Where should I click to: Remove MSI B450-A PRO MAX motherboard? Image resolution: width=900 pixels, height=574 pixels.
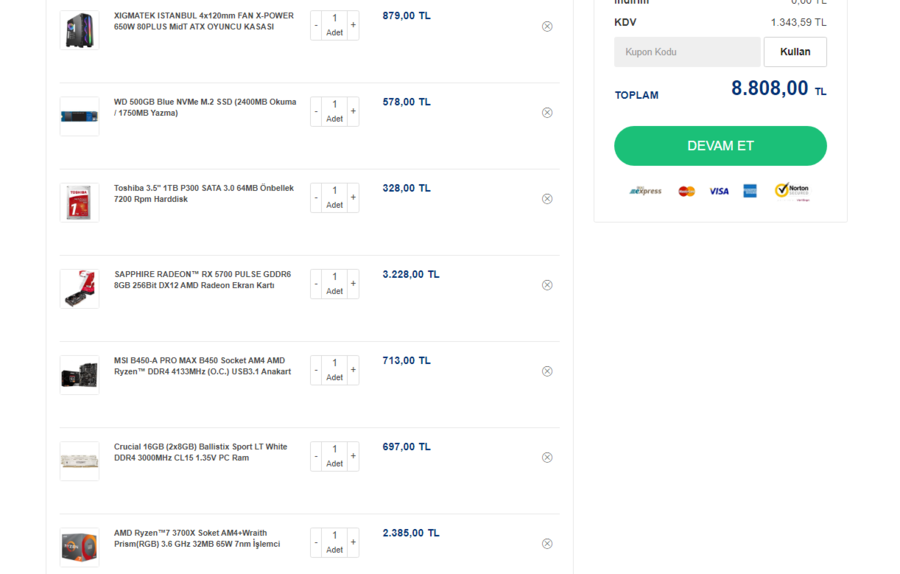pyautogui.click(x=547, y=371)
